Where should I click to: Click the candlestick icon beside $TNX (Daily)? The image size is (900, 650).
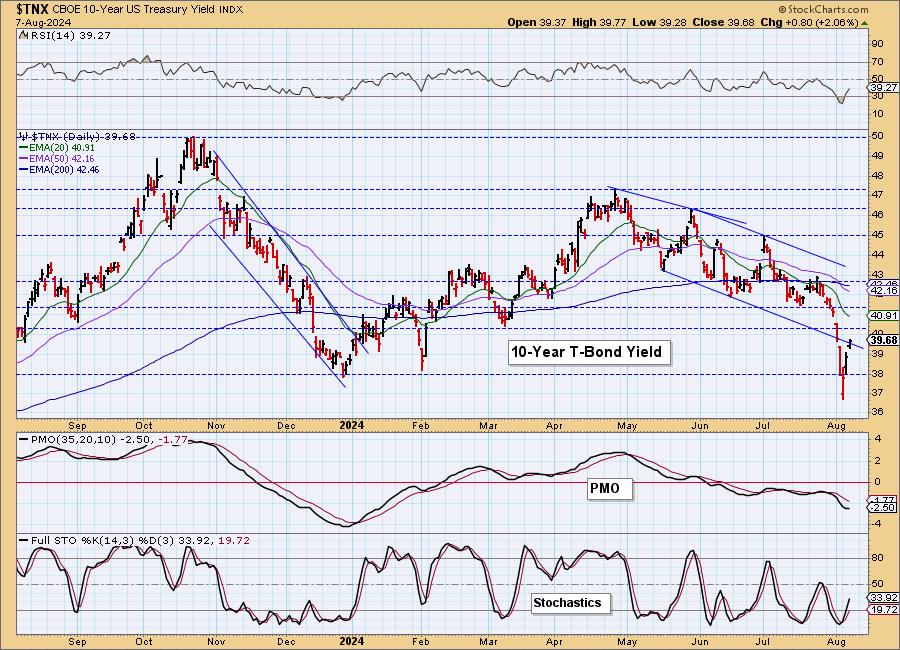[x=24, y=137]
